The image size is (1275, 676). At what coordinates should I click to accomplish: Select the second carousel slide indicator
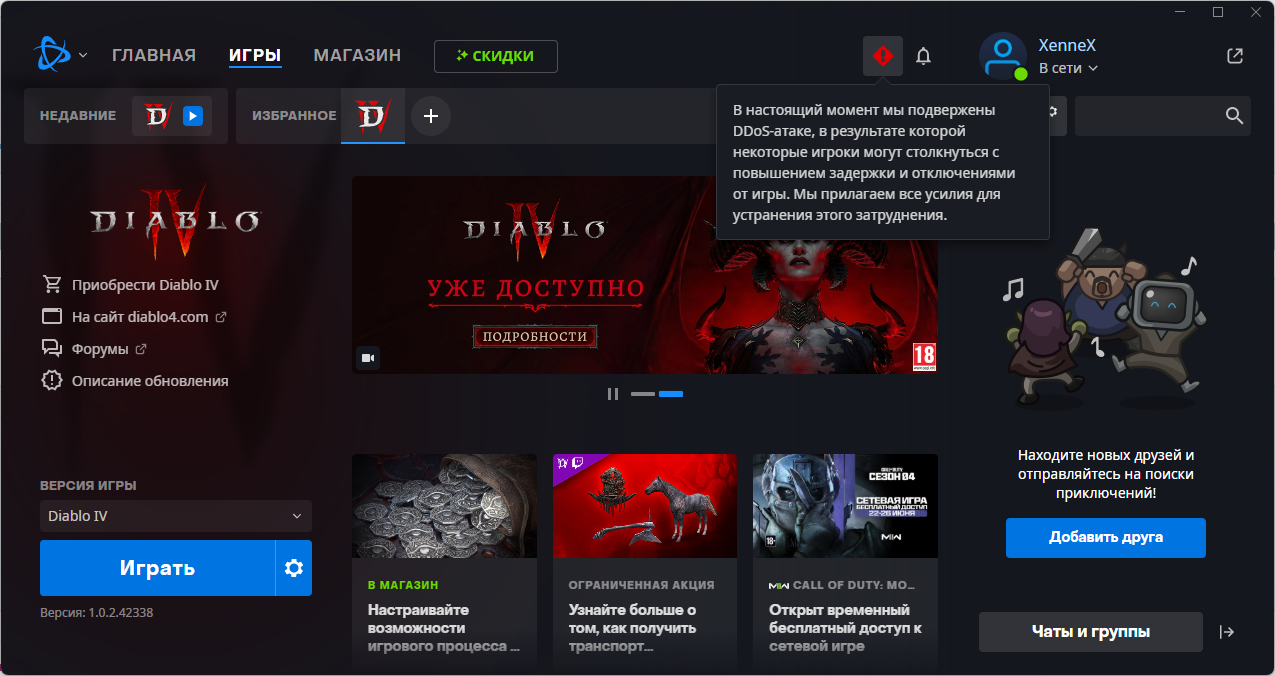point(671,394)
